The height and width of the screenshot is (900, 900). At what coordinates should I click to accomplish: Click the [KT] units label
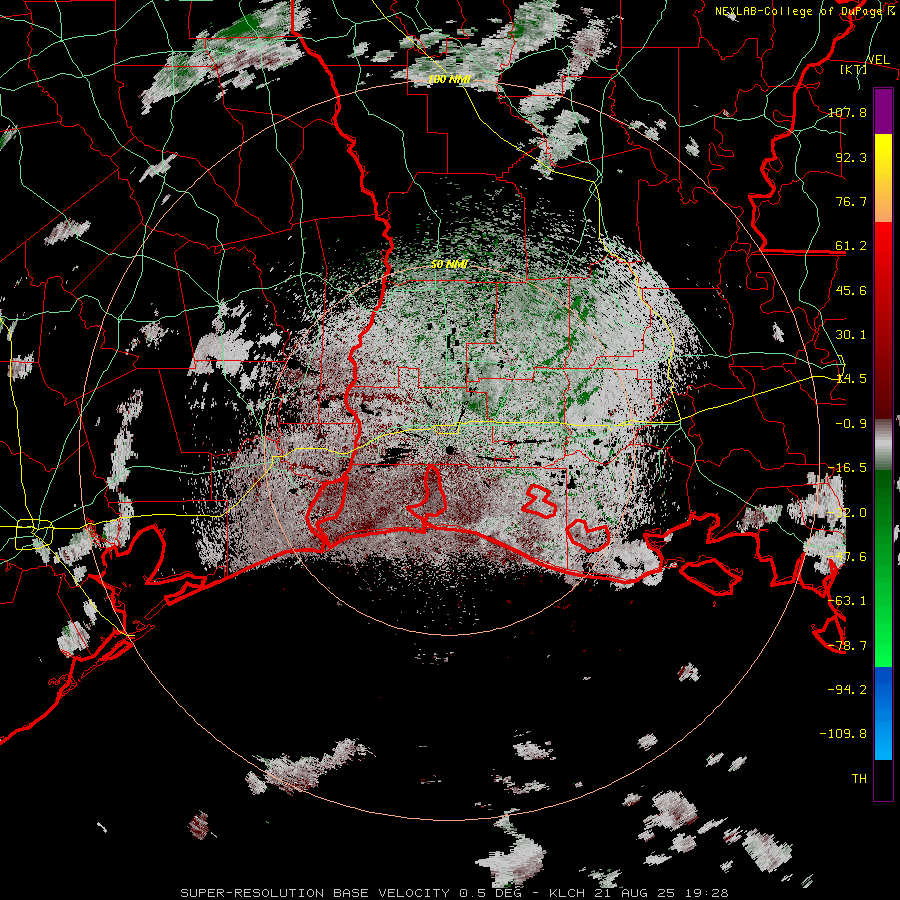pyautogui.click(x=853, y=69)
